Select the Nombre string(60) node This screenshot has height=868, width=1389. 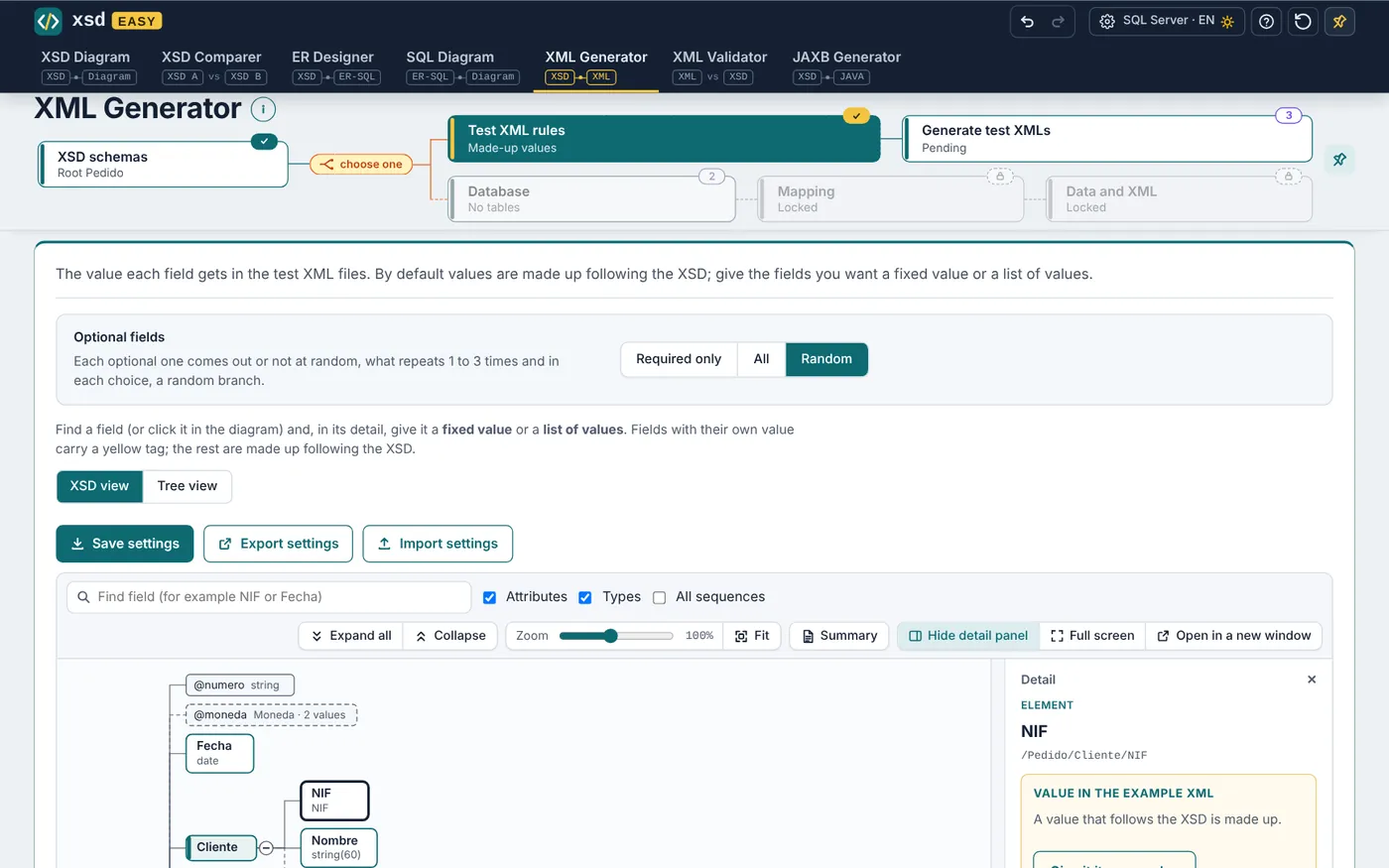[x=338, y=847]
